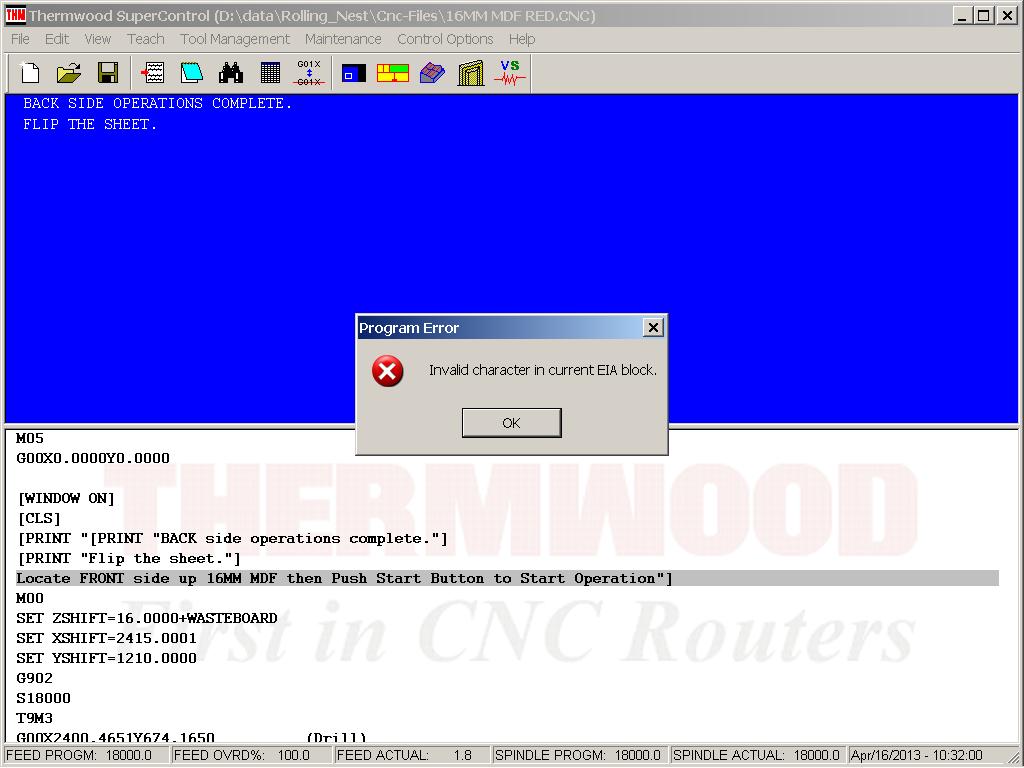
Task: Click the New file toolbar icon
Action: click(x=30, y=73)
